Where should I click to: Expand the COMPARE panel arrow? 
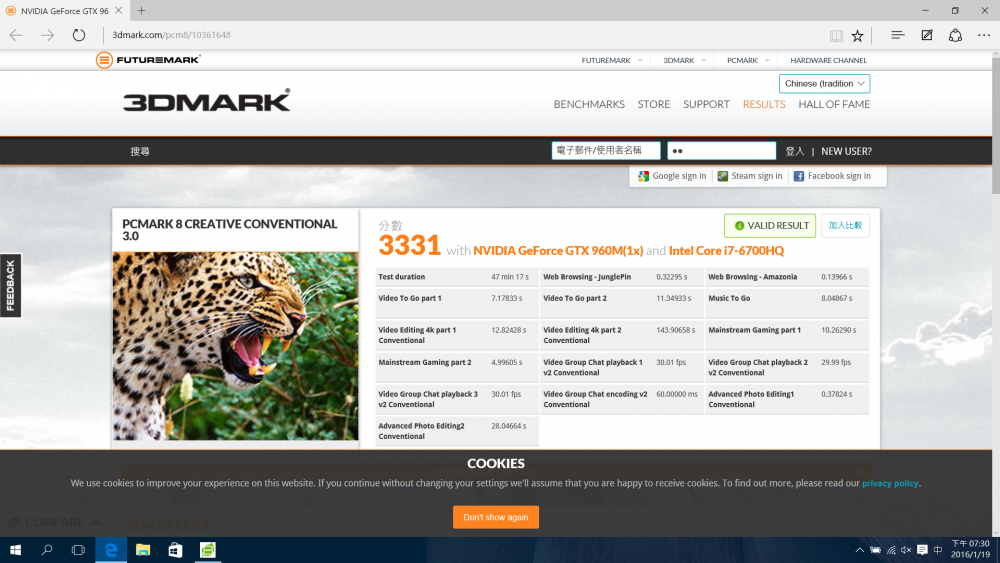tap(96, 522)
